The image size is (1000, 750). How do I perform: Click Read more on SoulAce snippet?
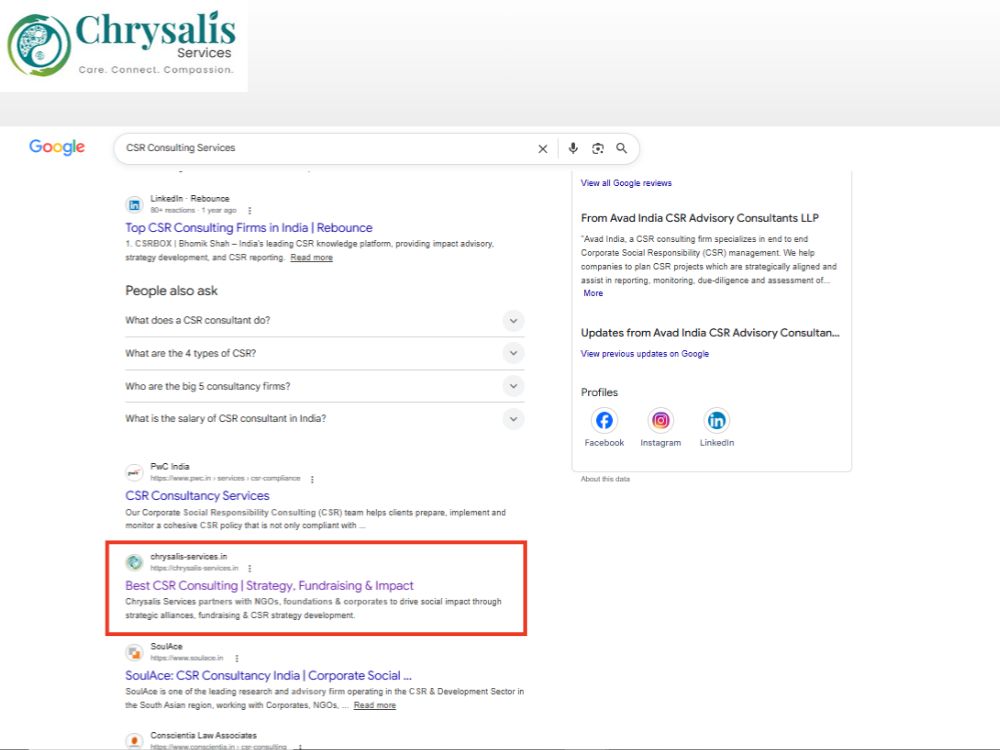(x=375, y=705)
